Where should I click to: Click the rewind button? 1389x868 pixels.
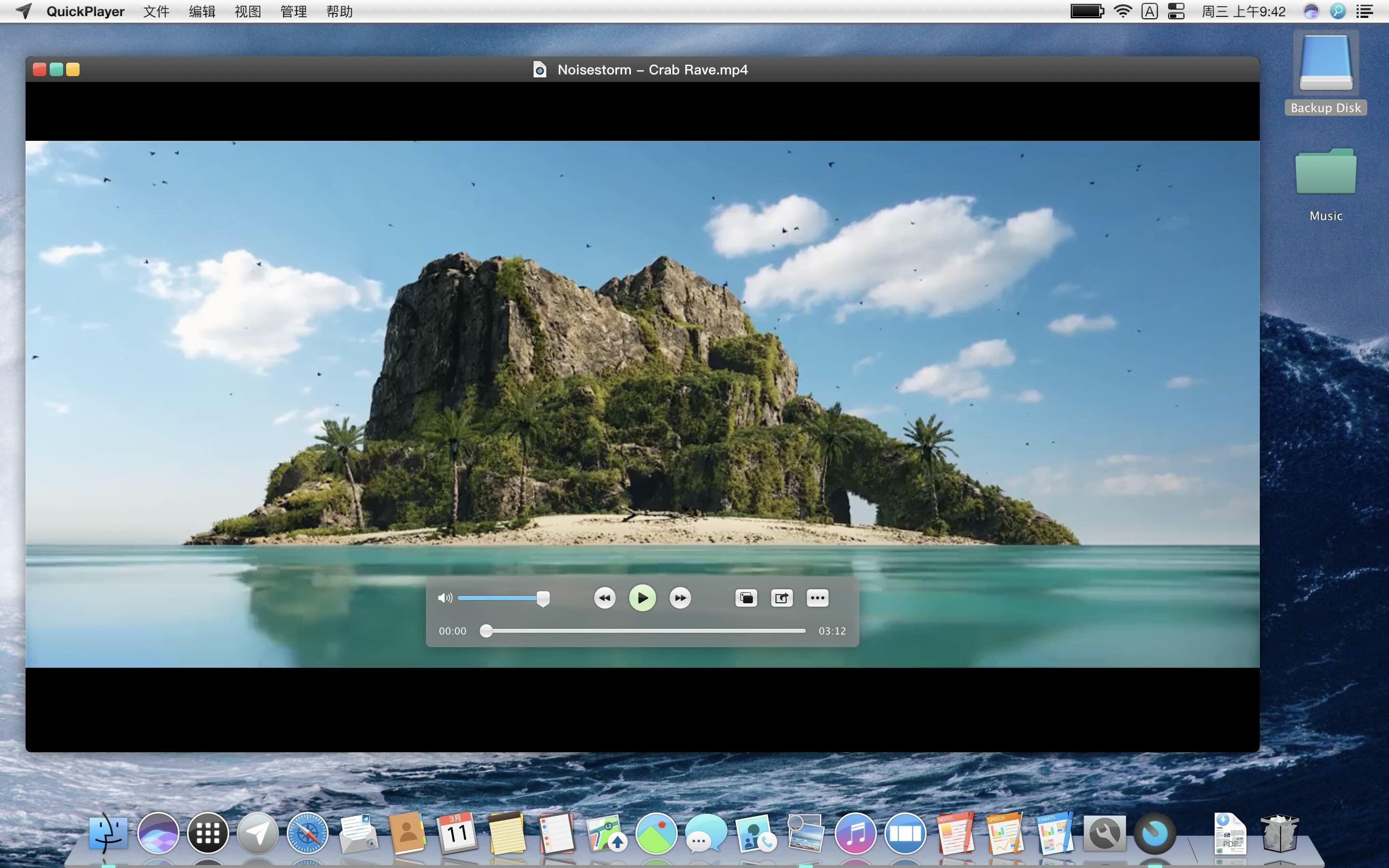pos(604,597)
